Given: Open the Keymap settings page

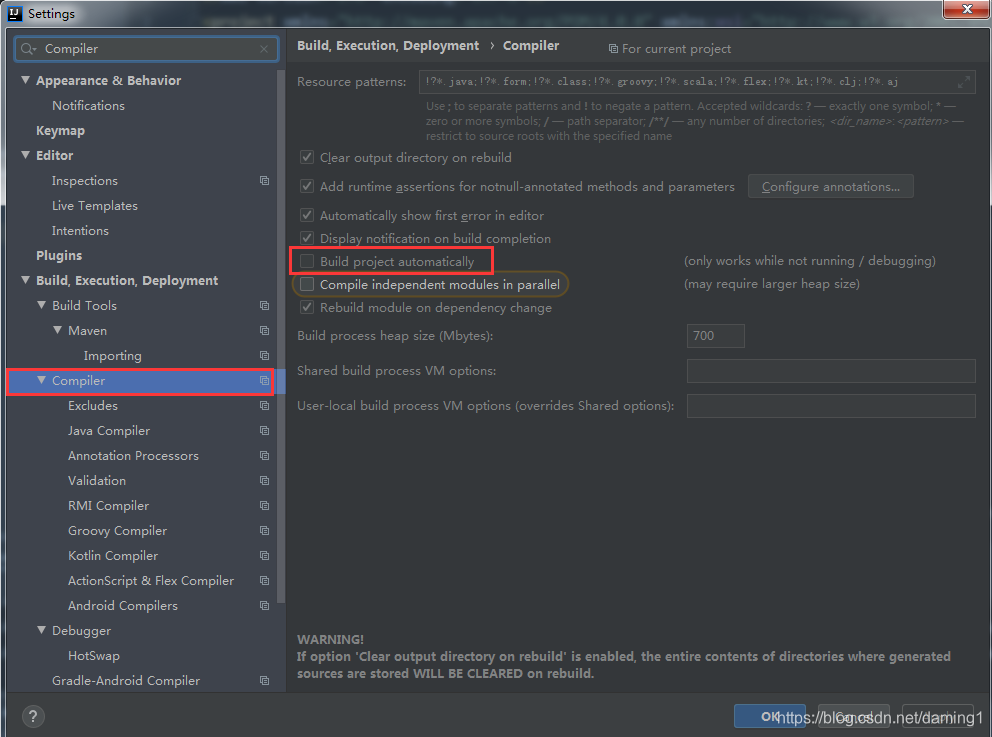Looking at the screenshot, I should [60, 131].
